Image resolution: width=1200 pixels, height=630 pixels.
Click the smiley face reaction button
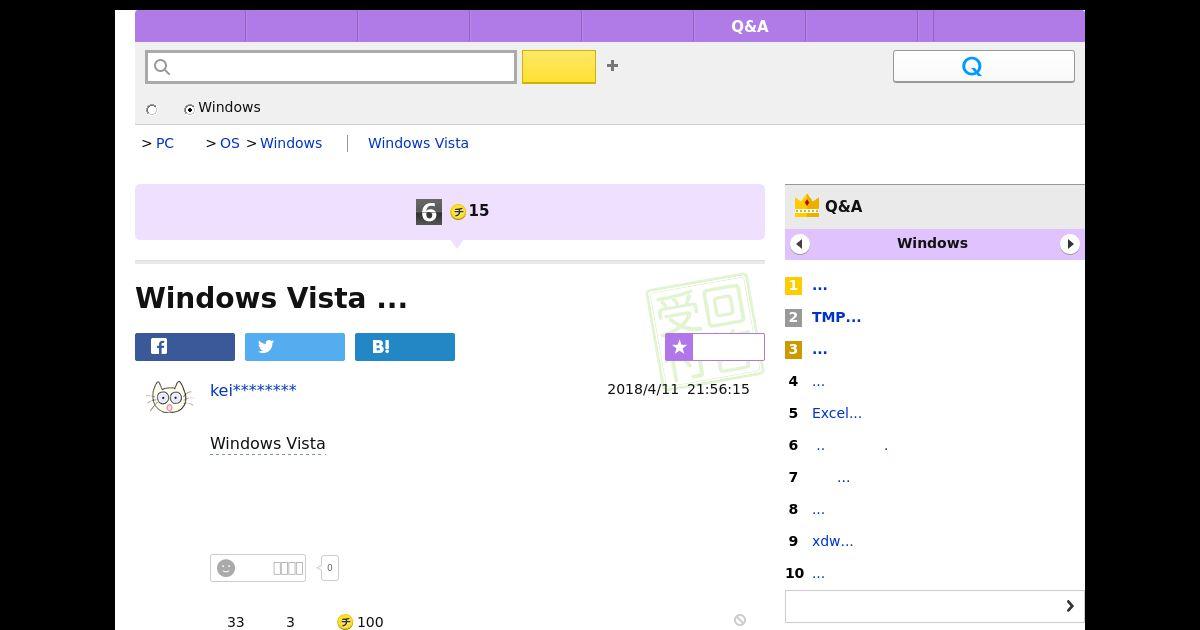pos(258,568)
